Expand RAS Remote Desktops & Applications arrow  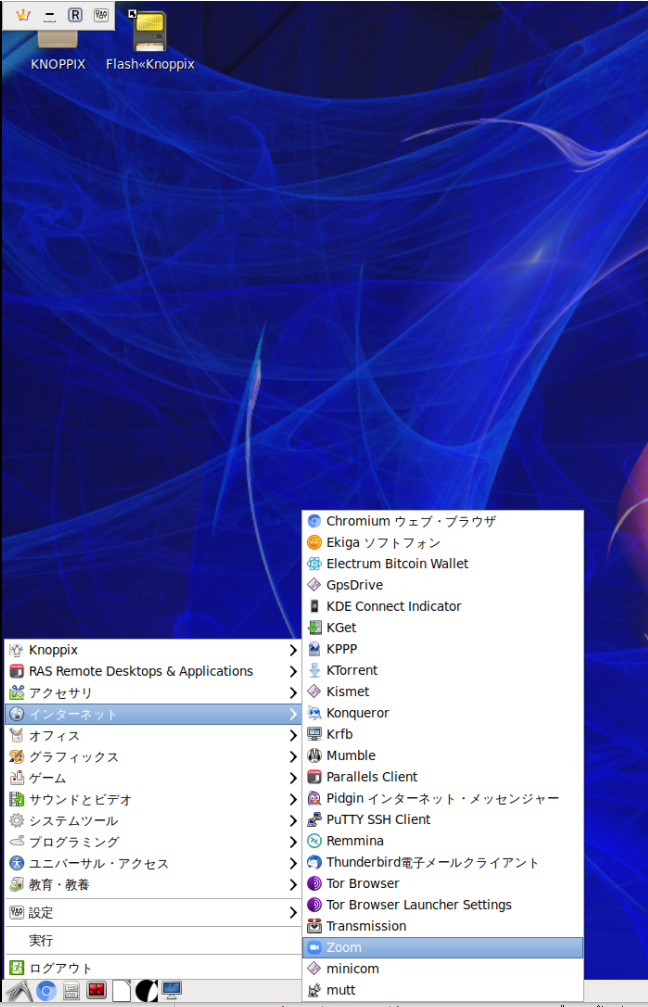(293, 671)
